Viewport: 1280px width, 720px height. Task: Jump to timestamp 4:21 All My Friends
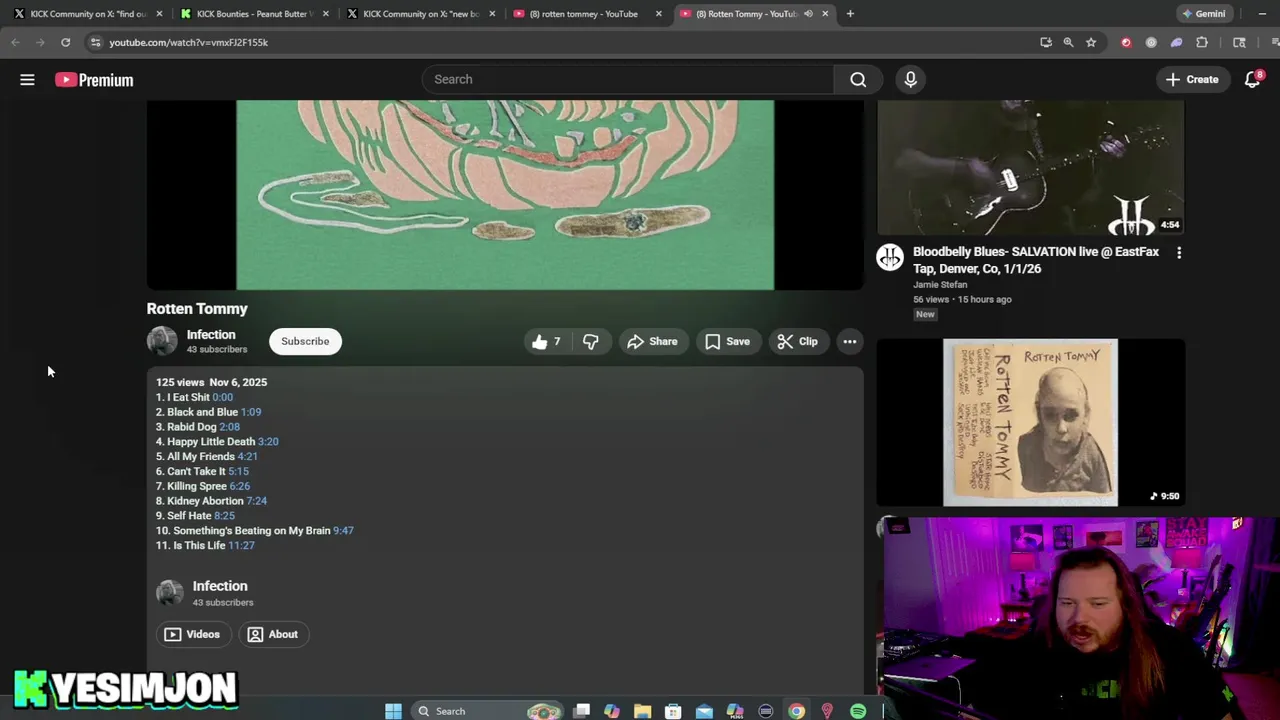[x=247, y=456]
